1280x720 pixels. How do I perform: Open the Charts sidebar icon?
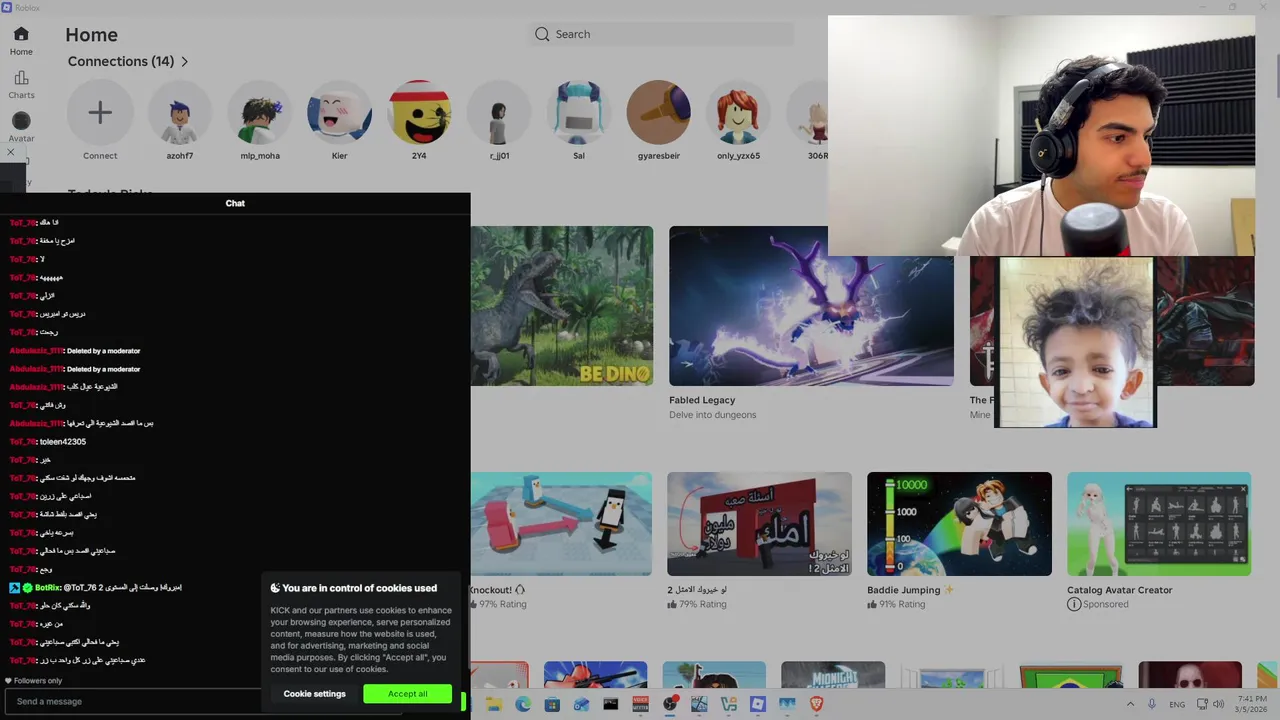(21, 78)
